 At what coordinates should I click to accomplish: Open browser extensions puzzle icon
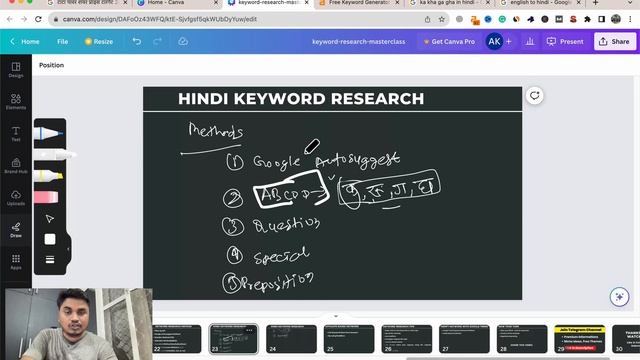click(x=587, y=19)
